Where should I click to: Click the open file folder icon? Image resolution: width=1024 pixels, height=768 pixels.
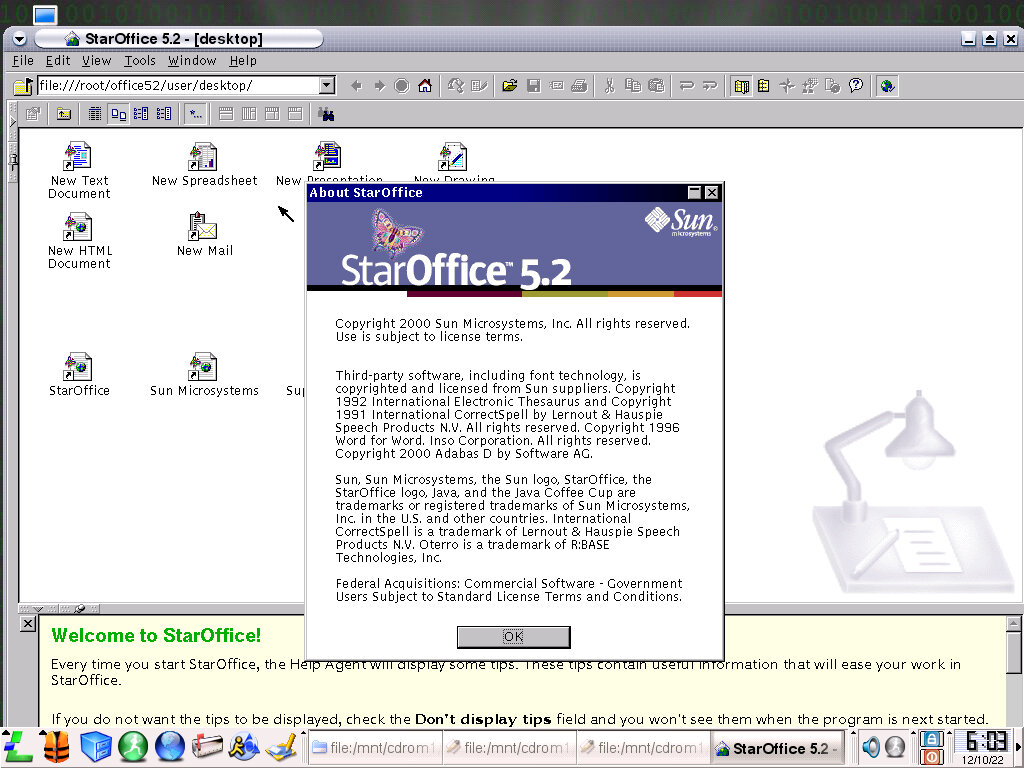point(510,86)
